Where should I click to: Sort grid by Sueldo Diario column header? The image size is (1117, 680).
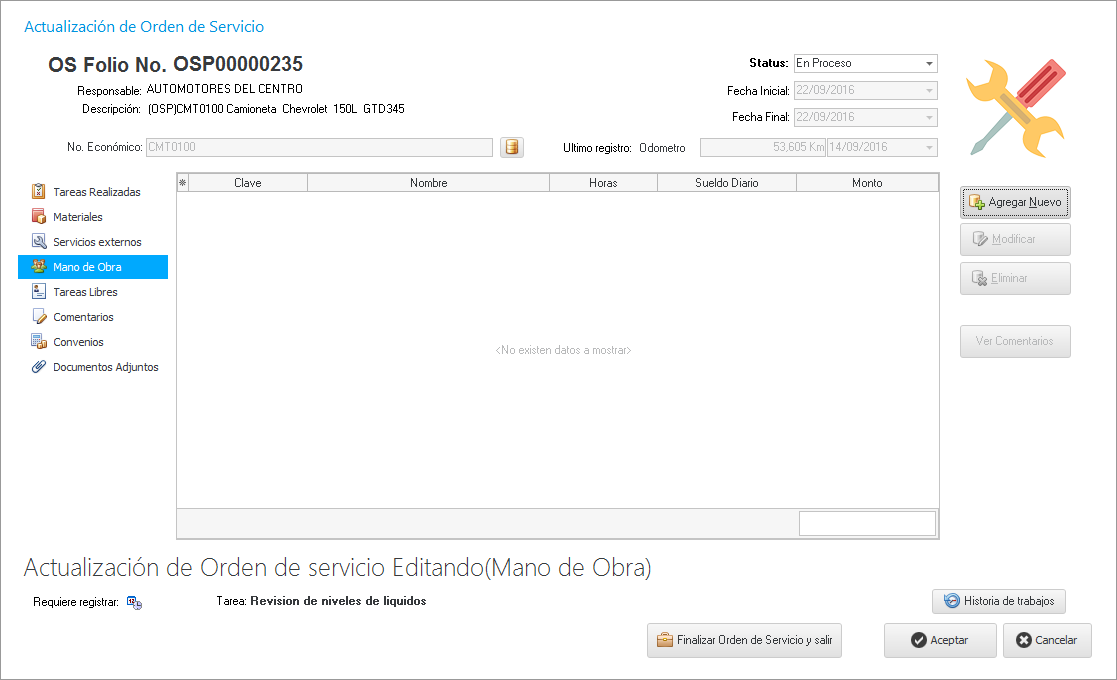point(726,183)
